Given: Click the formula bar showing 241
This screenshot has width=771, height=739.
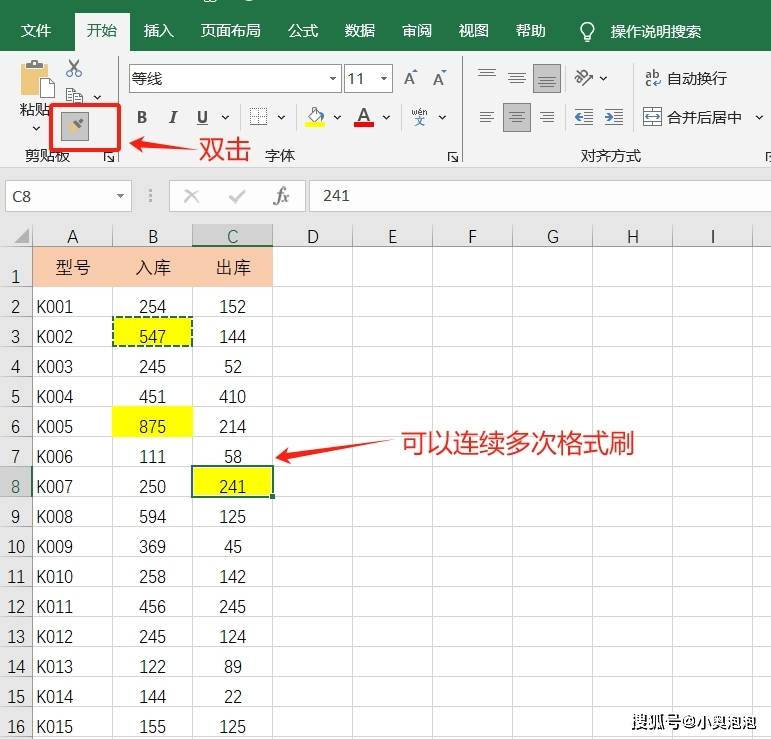Looking at the screenshot, I should tap(540, 196).
